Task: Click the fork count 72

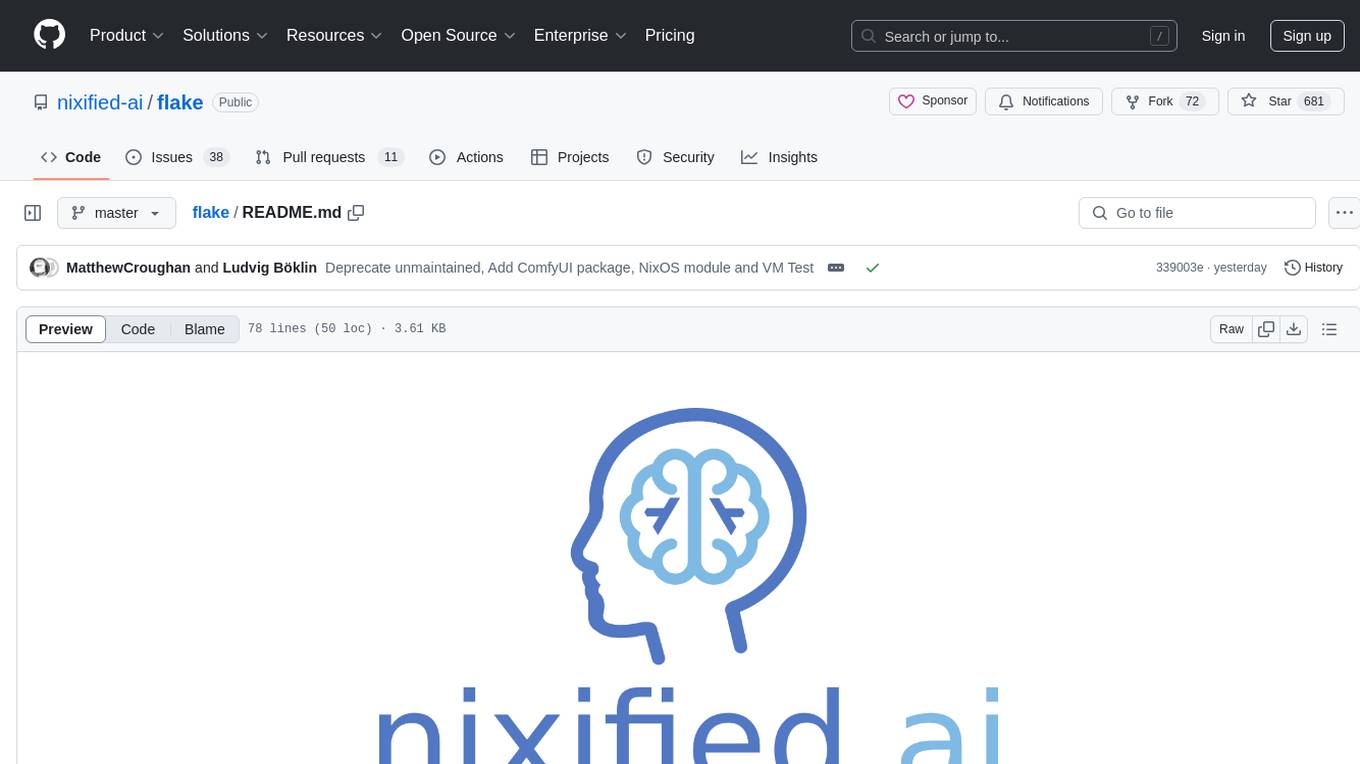Action: click(1191, 101)
